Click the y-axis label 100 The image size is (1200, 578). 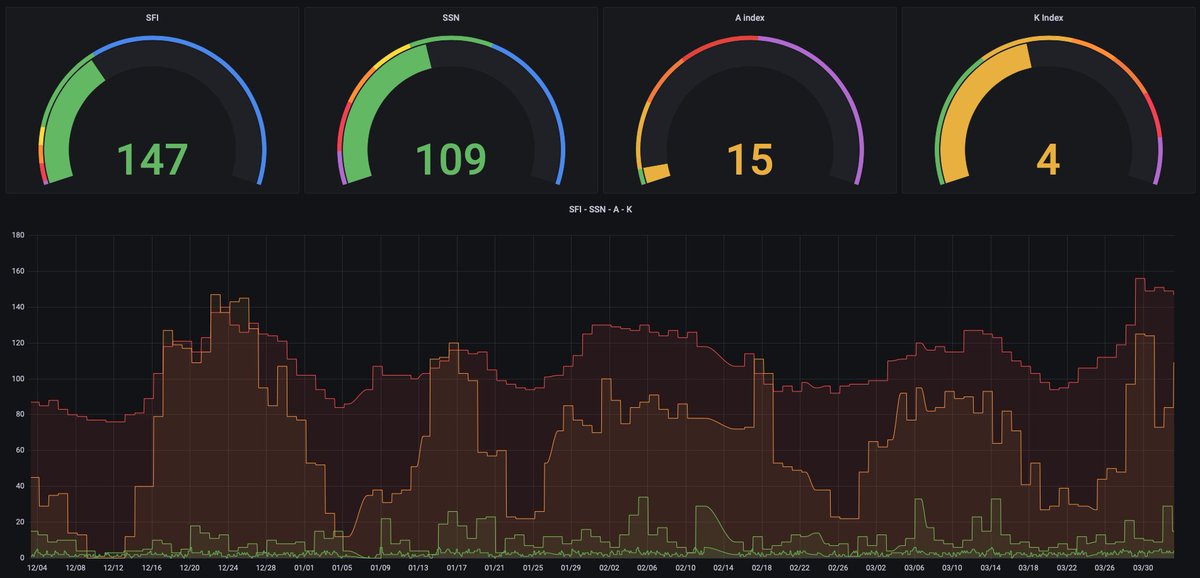coord(17,379)
